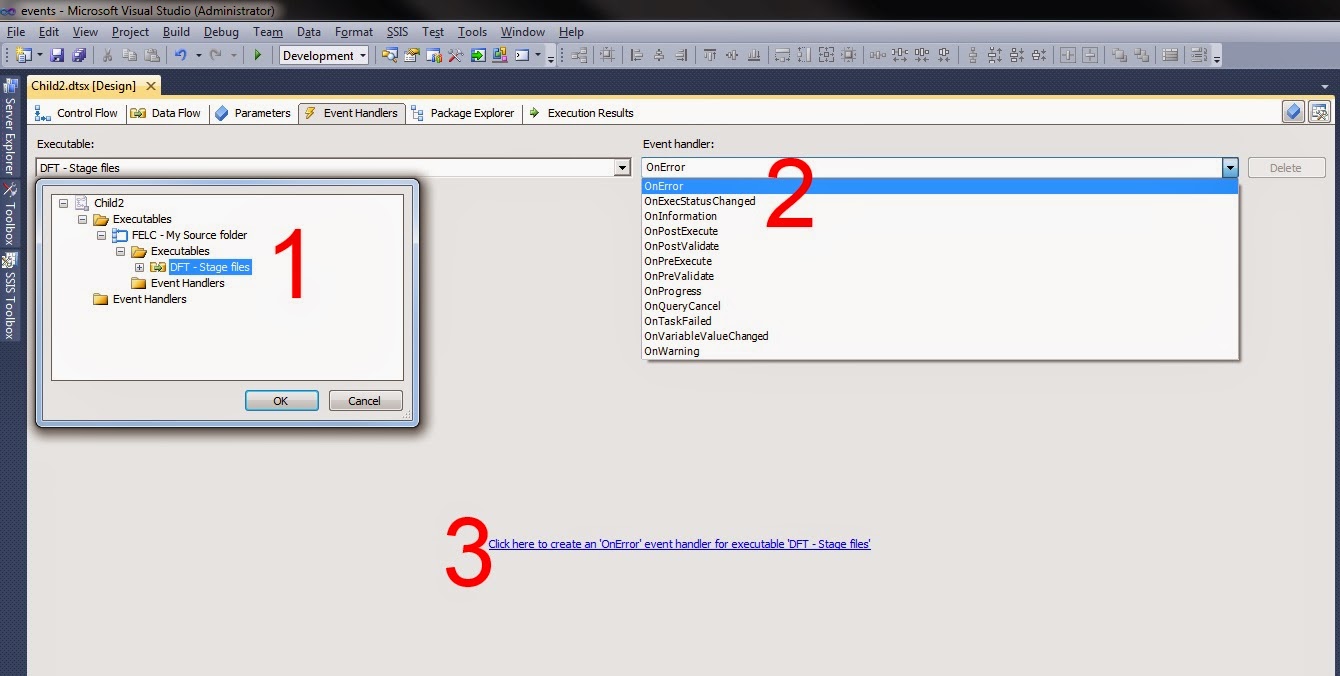Open the Undo history dropdown arrow
This screenshot has height=676, width=1340.
tap(198, 55)
